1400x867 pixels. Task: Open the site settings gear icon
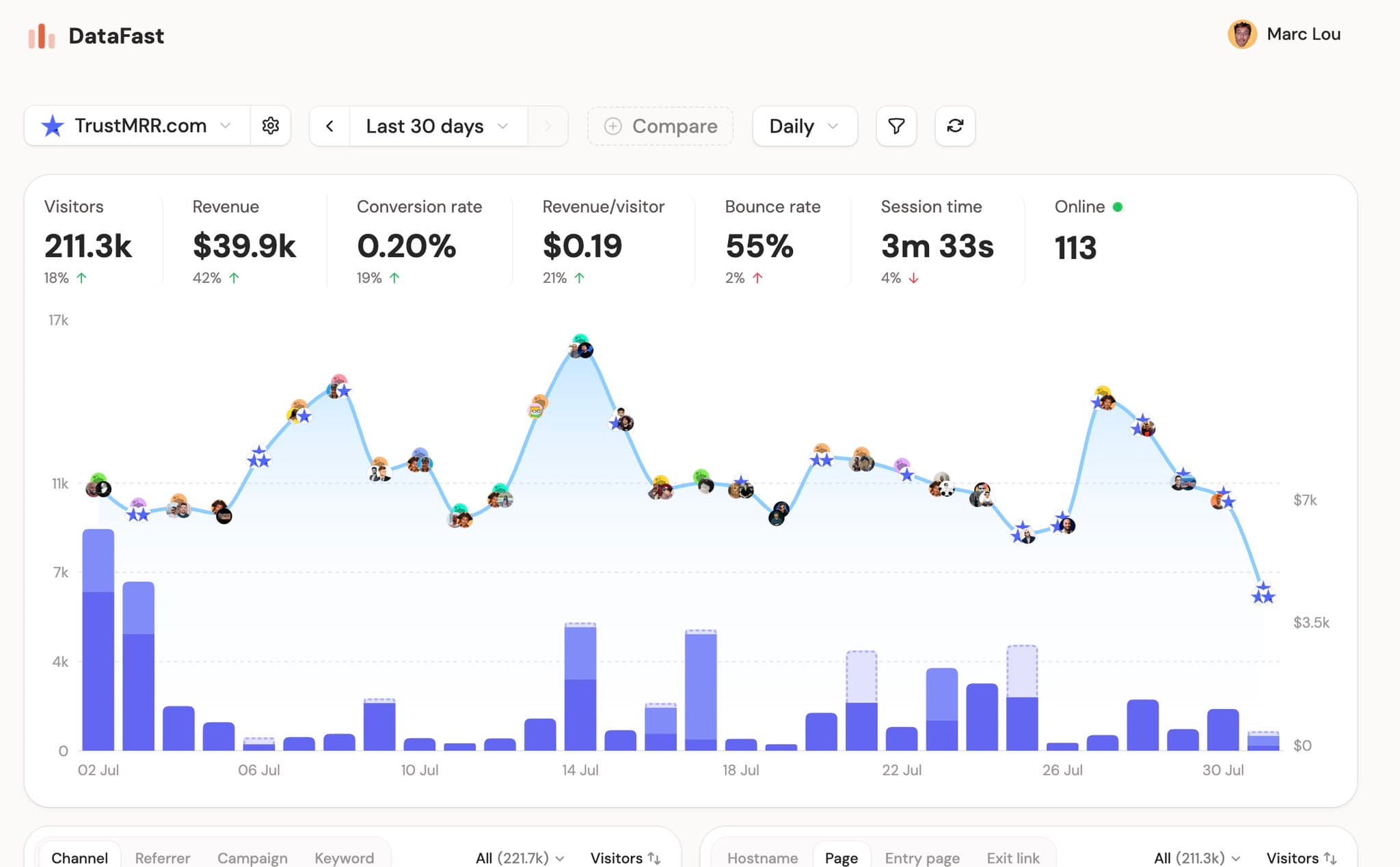[x=271, y=126]
